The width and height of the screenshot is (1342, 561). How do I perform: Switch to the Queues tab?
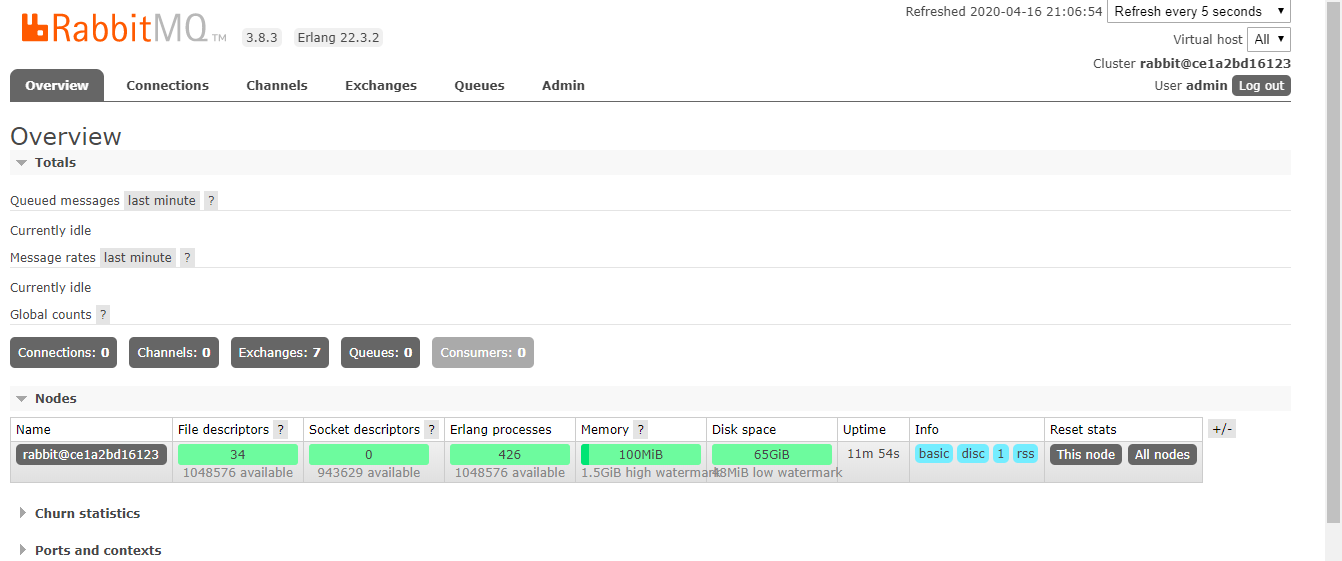point(479,85)
